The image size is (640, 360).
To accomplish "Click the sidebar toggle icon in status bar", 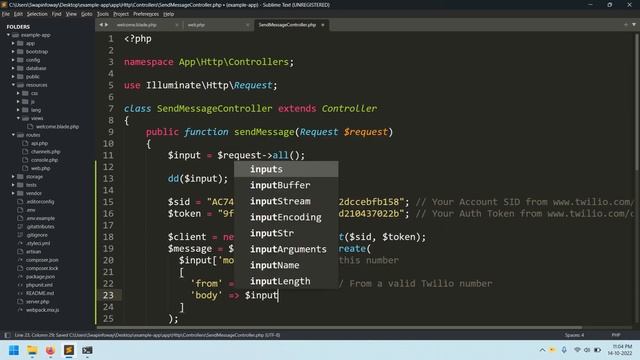I will tap(7, 335).
